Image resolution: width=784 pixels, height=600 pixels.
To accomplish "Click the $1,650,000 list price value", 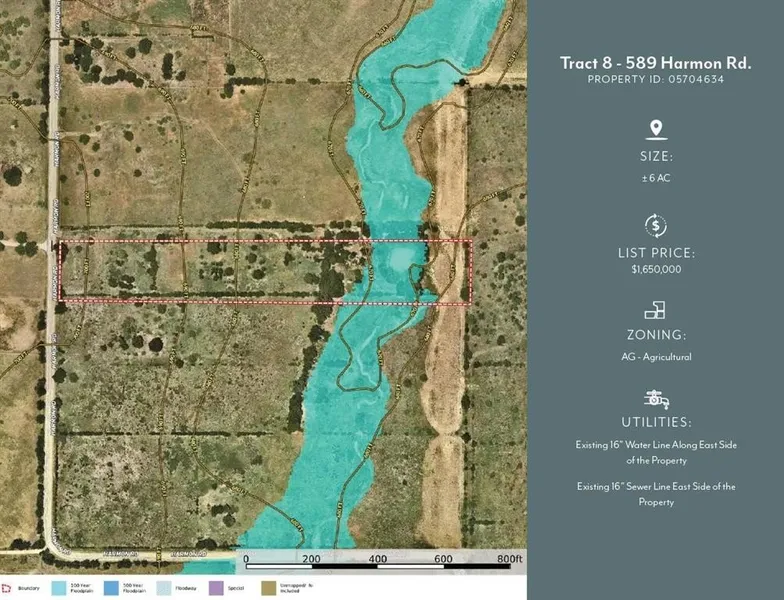I will tap(655, 270).
